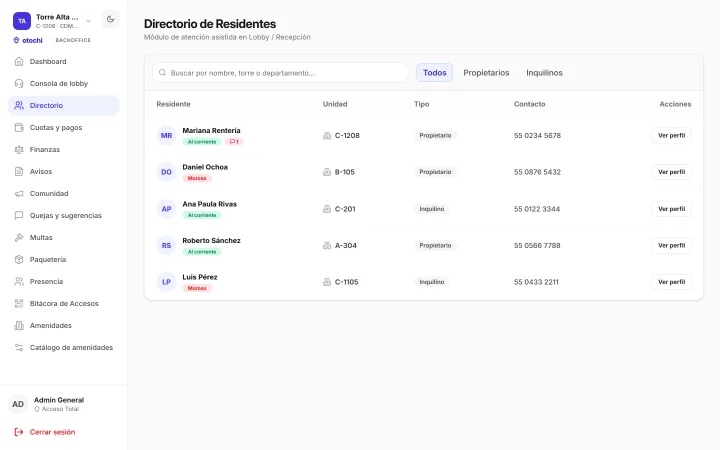Expand the Torre Alta building selector chevron
Image resolution: width=720 pixels, height=450 pixels.
[89, 21]
